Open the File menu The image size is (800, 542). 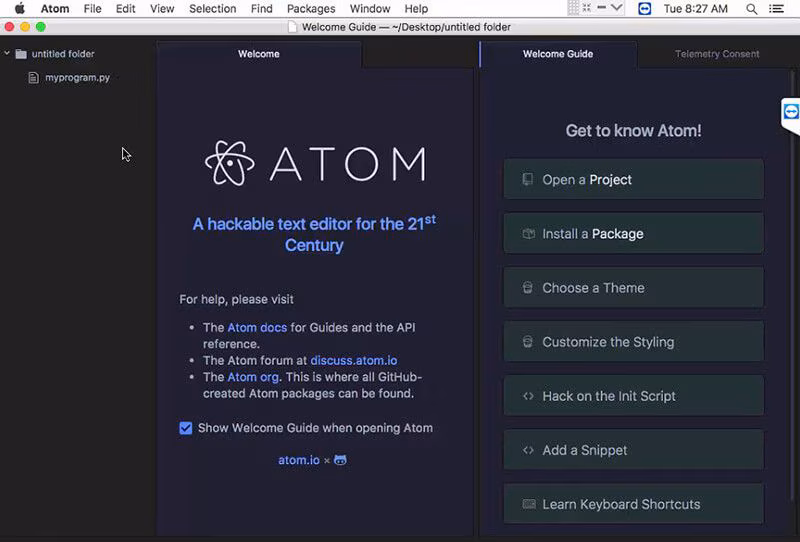pyautogui.click(x=92, y=9)
